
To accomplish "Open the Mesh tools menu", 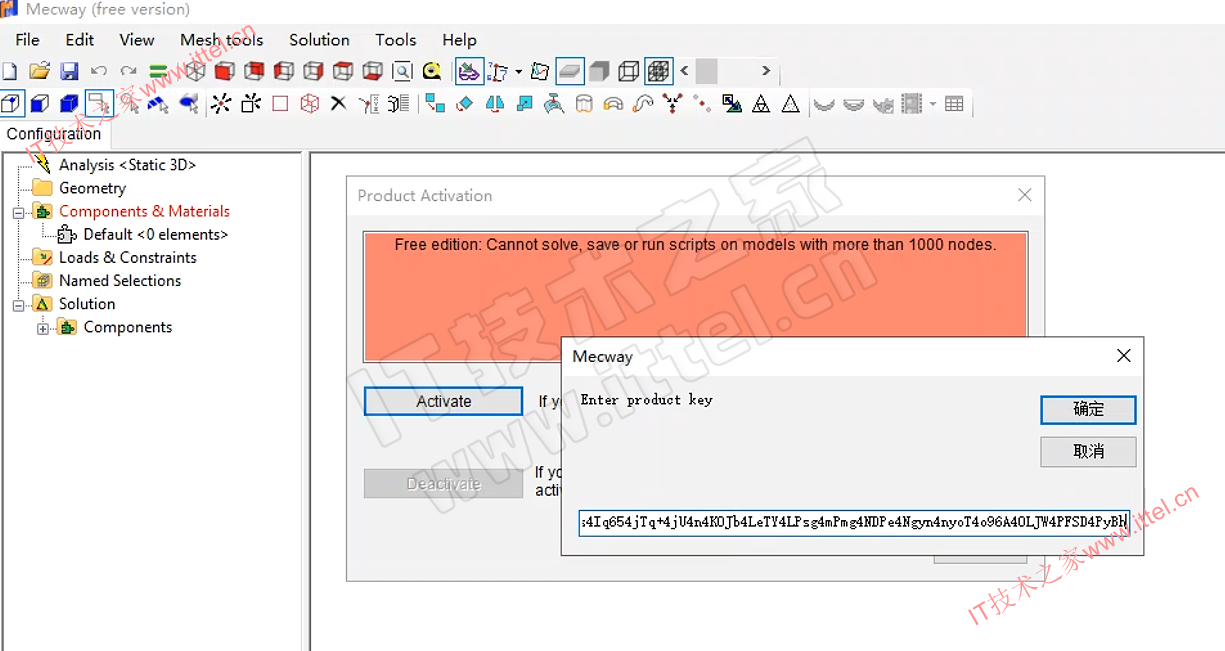I will [222, 40].
